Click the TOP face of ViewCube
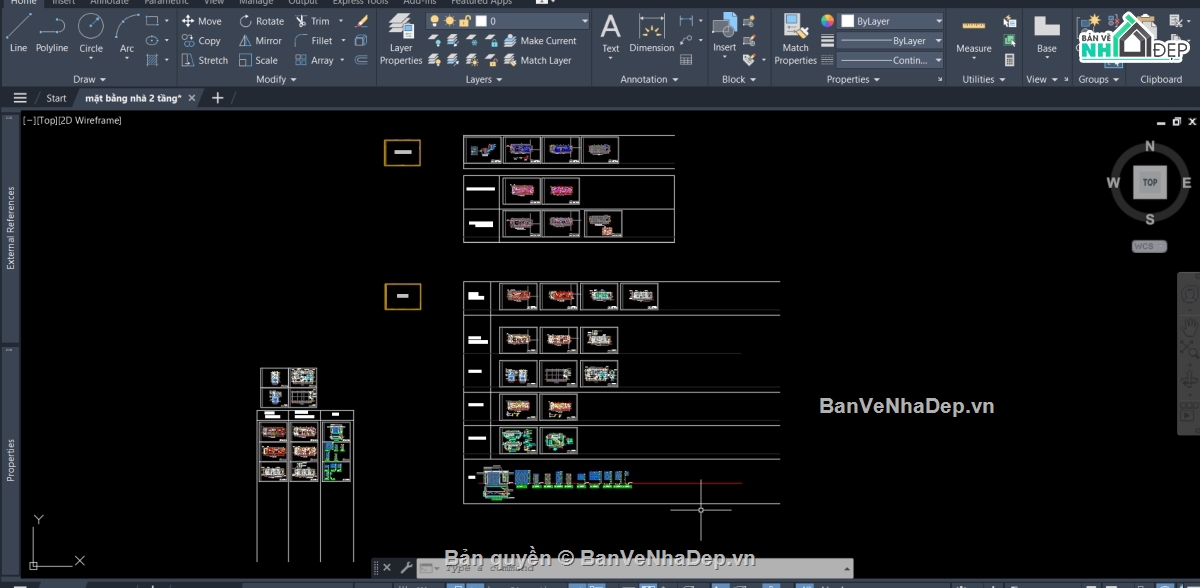 tap(1150, 183)
